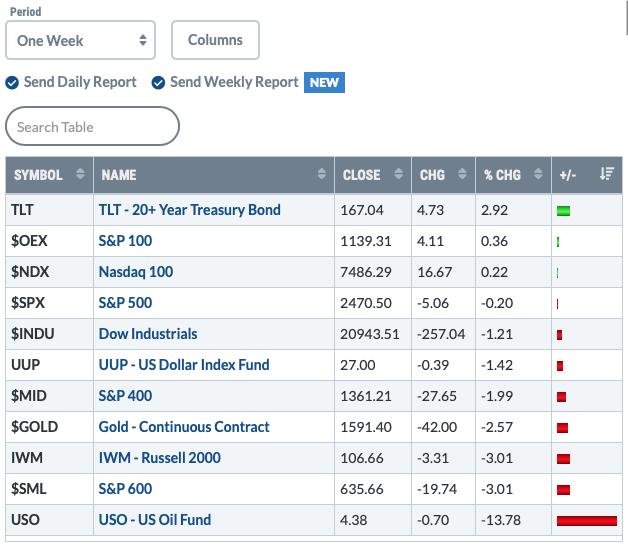Click the Columns button

point(215,40)
